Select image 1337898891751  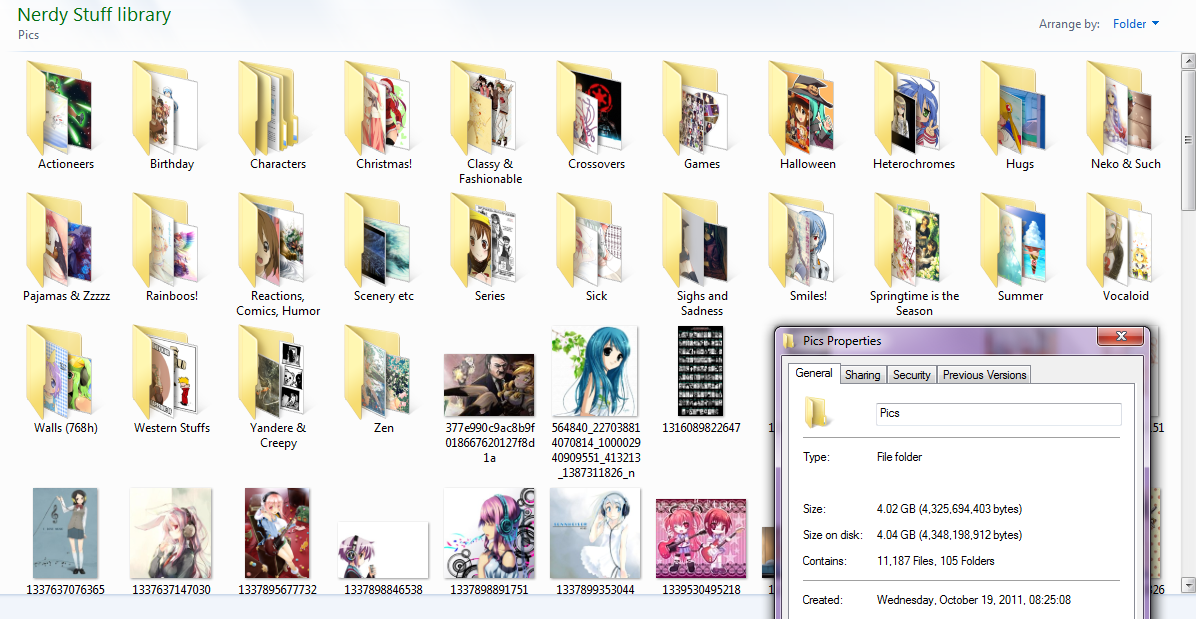(x=489, y=534)
